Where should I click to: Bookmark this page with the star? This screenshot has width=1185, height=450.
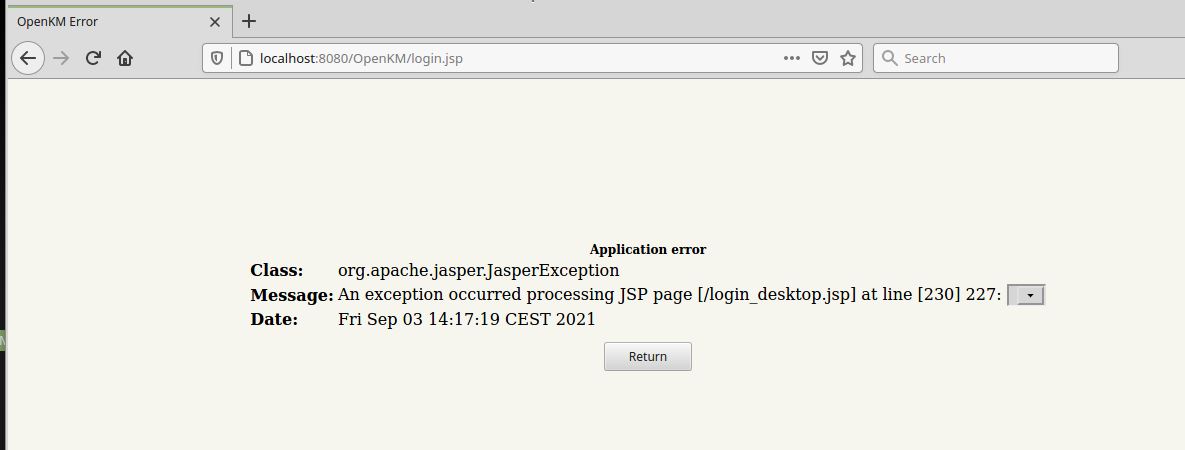point(848,58)
